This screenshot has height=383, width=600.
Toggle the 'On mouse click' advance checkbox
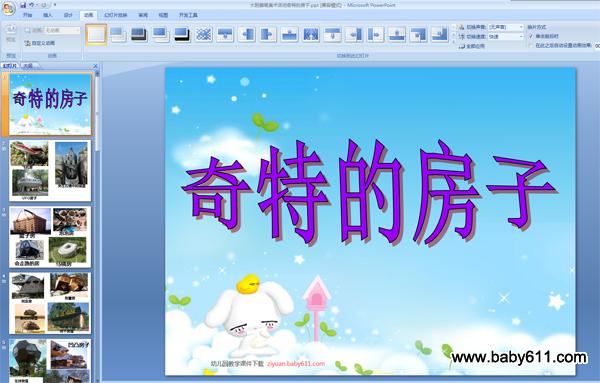pyautogui.click(x=531, y=36)
